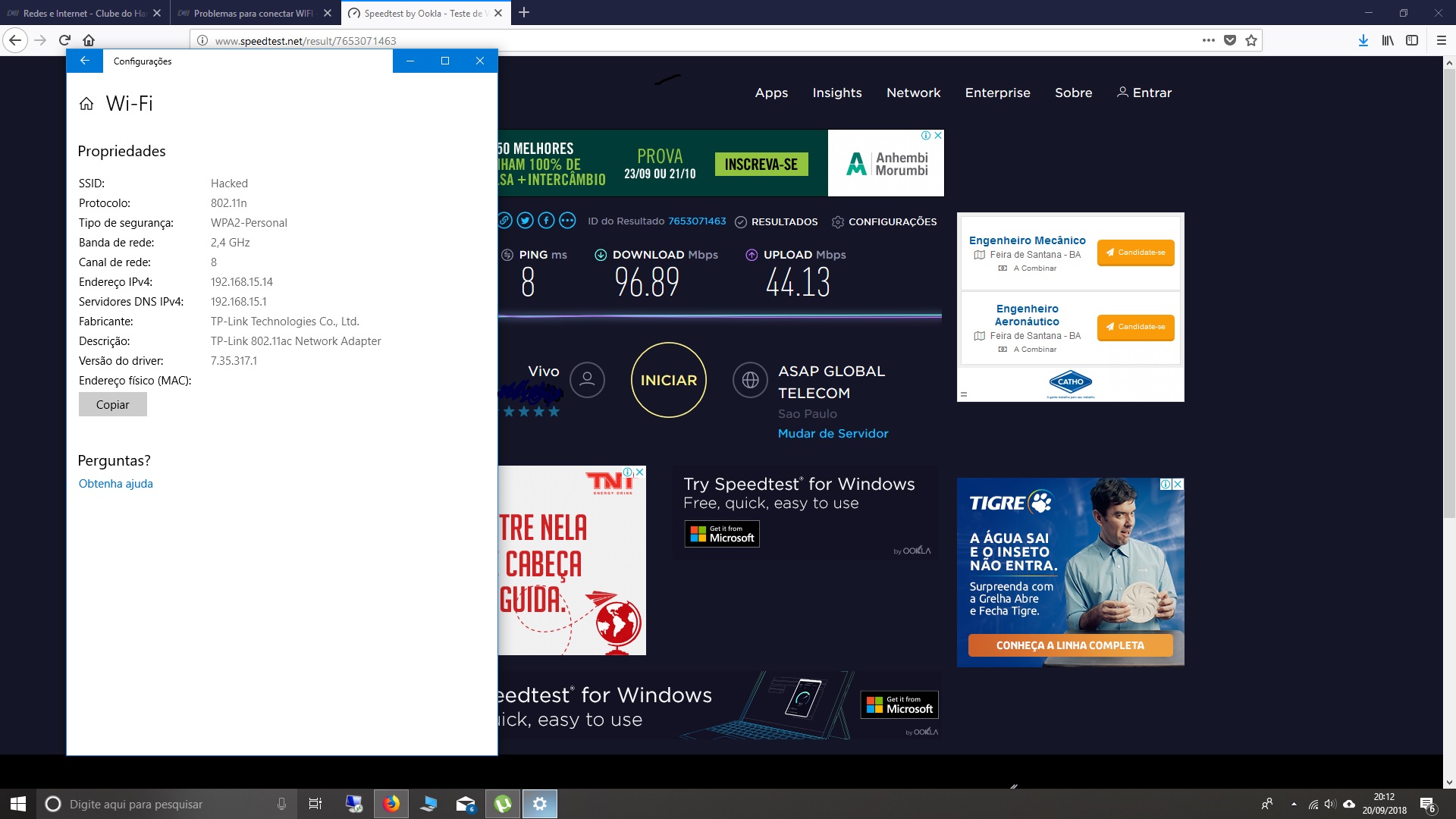Open the Insights menu item
The height and width of the screenshot is (819, 1456).
pyautogui.click(x=837, y=93)
